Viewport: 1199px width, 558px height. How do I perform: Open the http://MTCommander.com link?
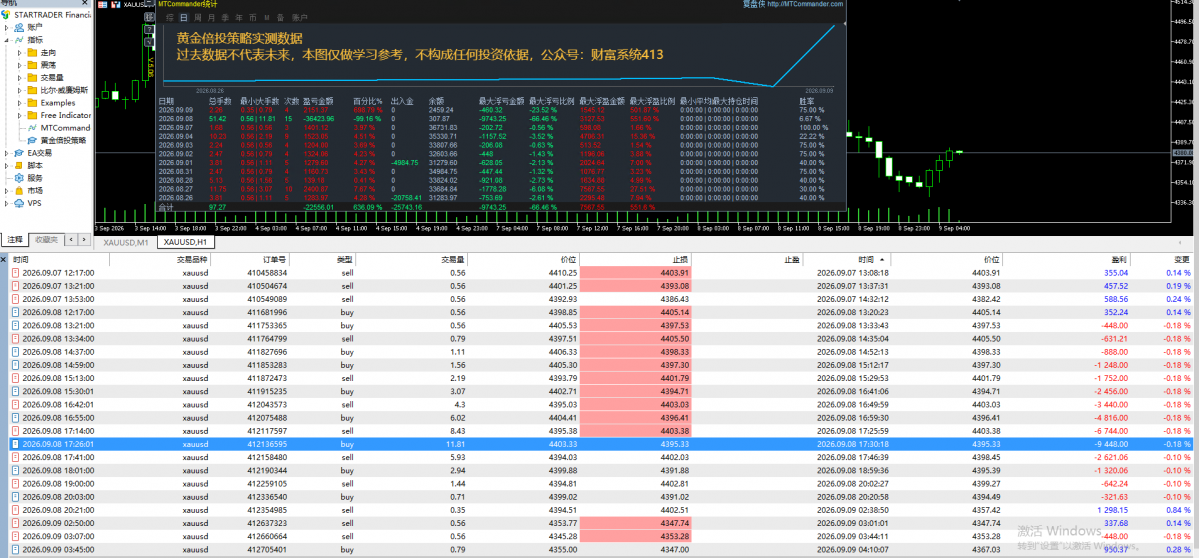805,4
